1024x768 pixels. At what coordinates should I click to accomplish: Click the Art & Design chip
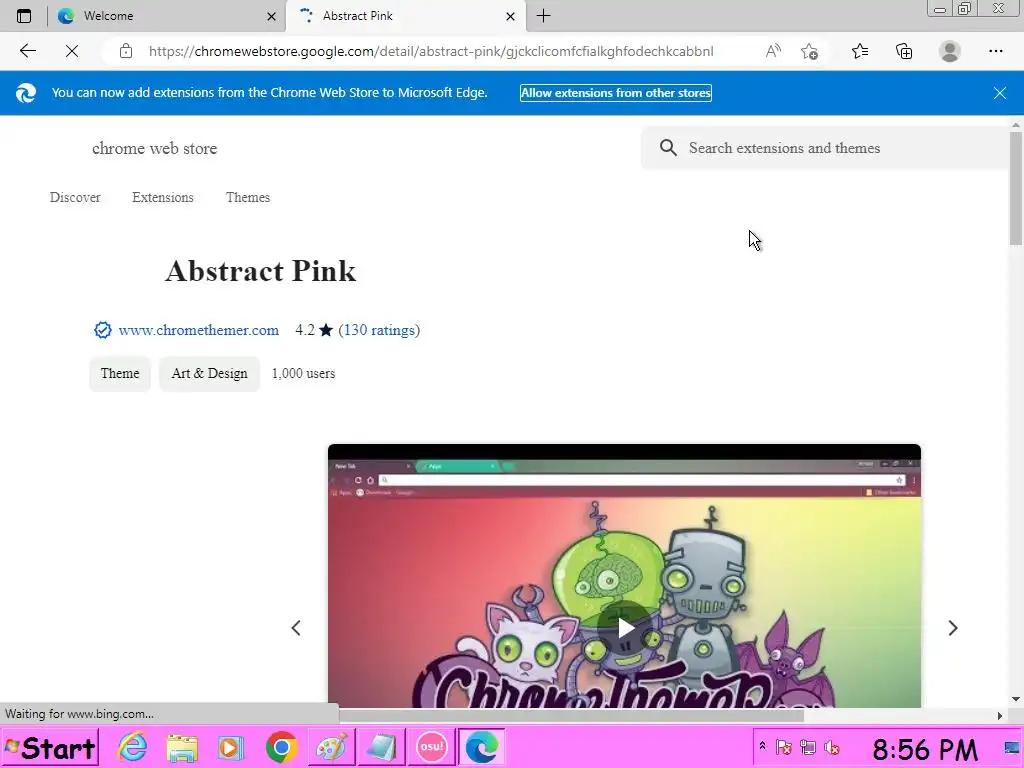click(209, 374)
